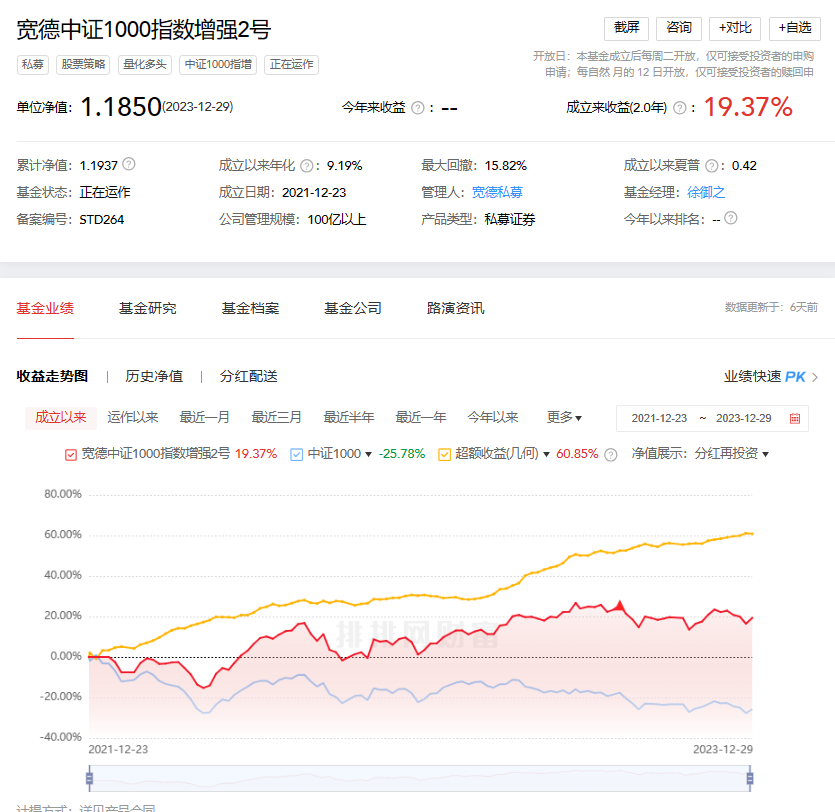Select the red peak marker on fund line

click(619, 605)
